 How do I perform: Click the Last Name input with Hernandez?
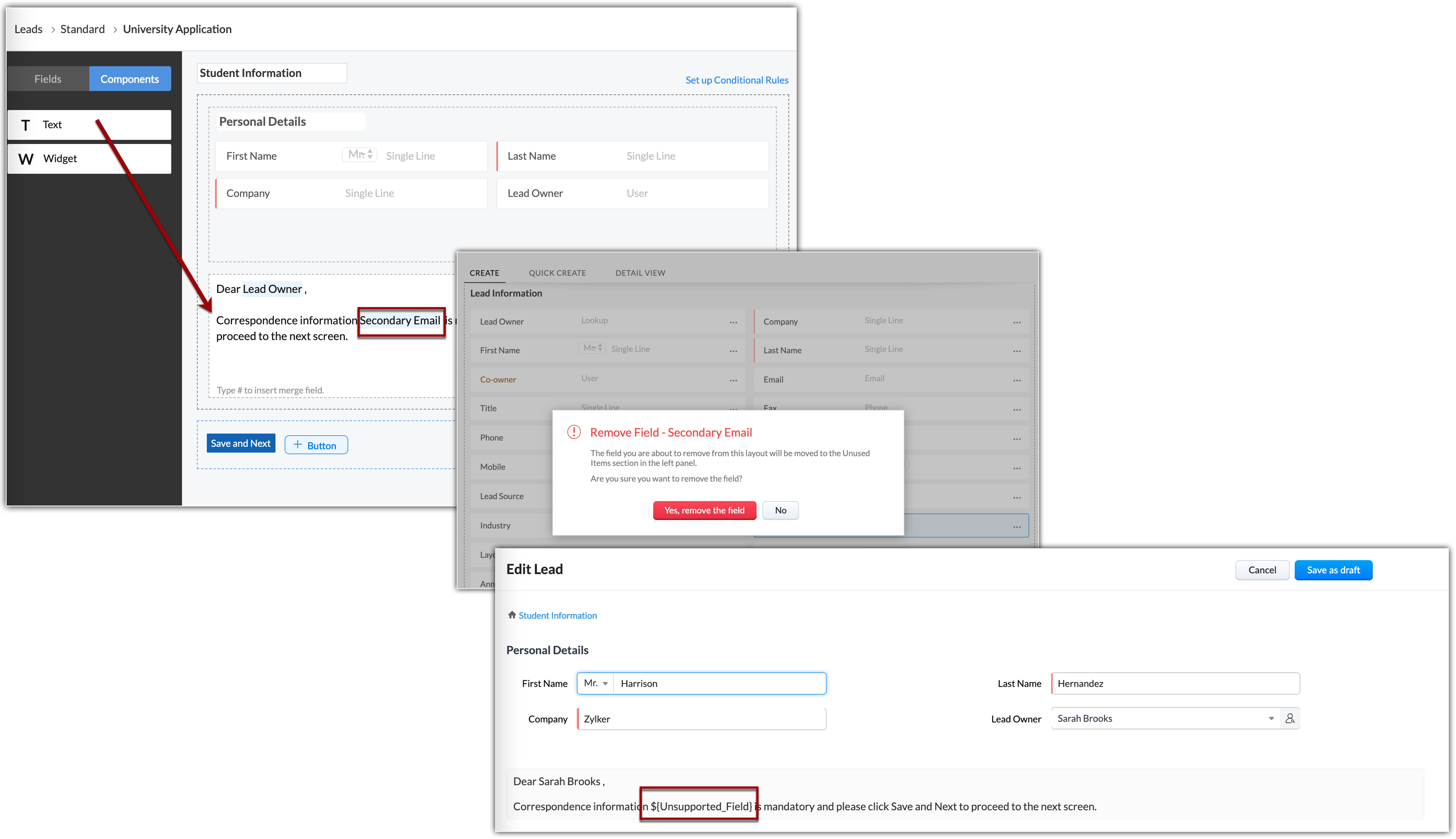1175,683
